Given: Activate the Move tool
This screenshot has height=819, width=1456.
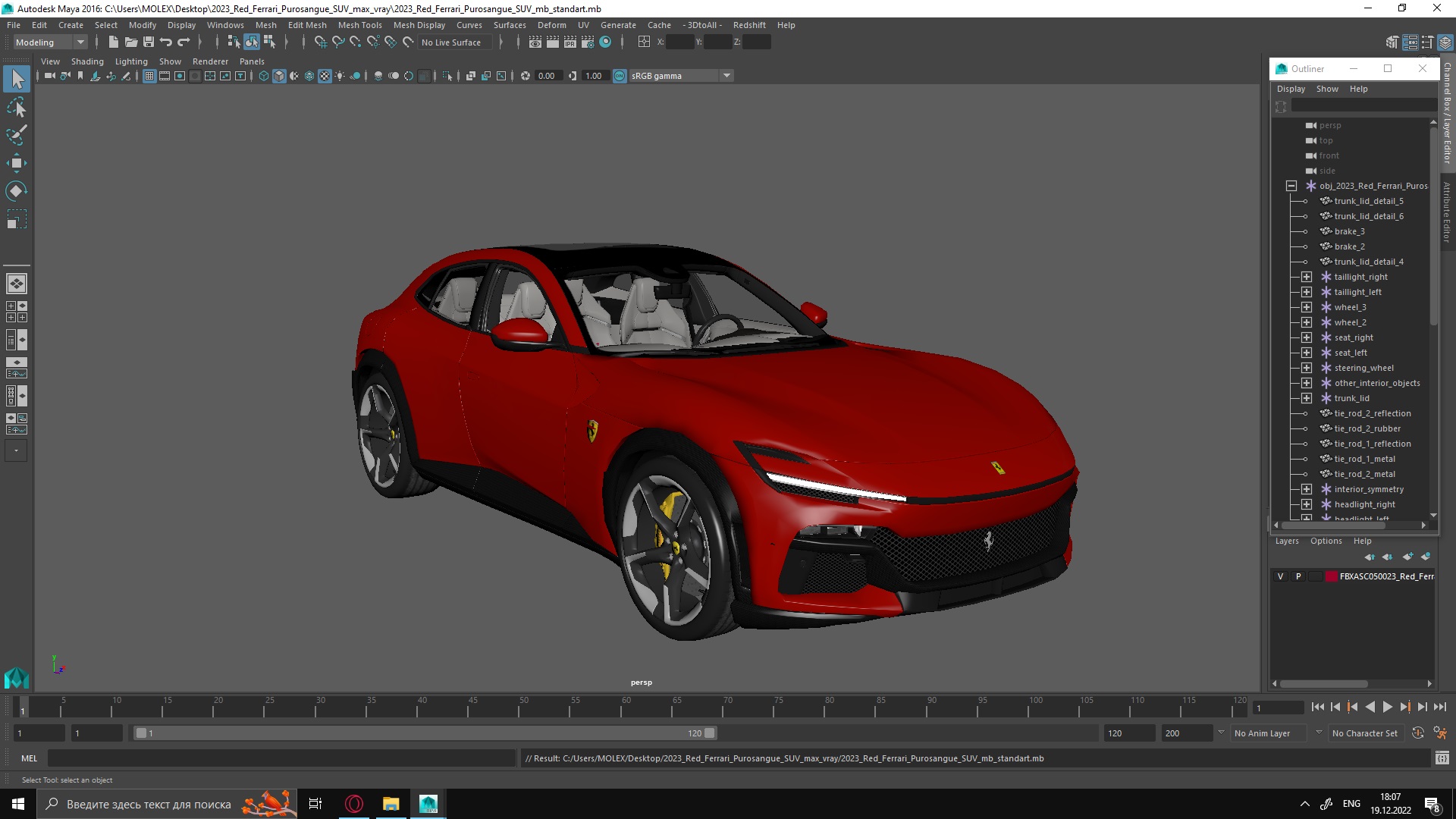Looking at the screenshot, I should (17, 163).
